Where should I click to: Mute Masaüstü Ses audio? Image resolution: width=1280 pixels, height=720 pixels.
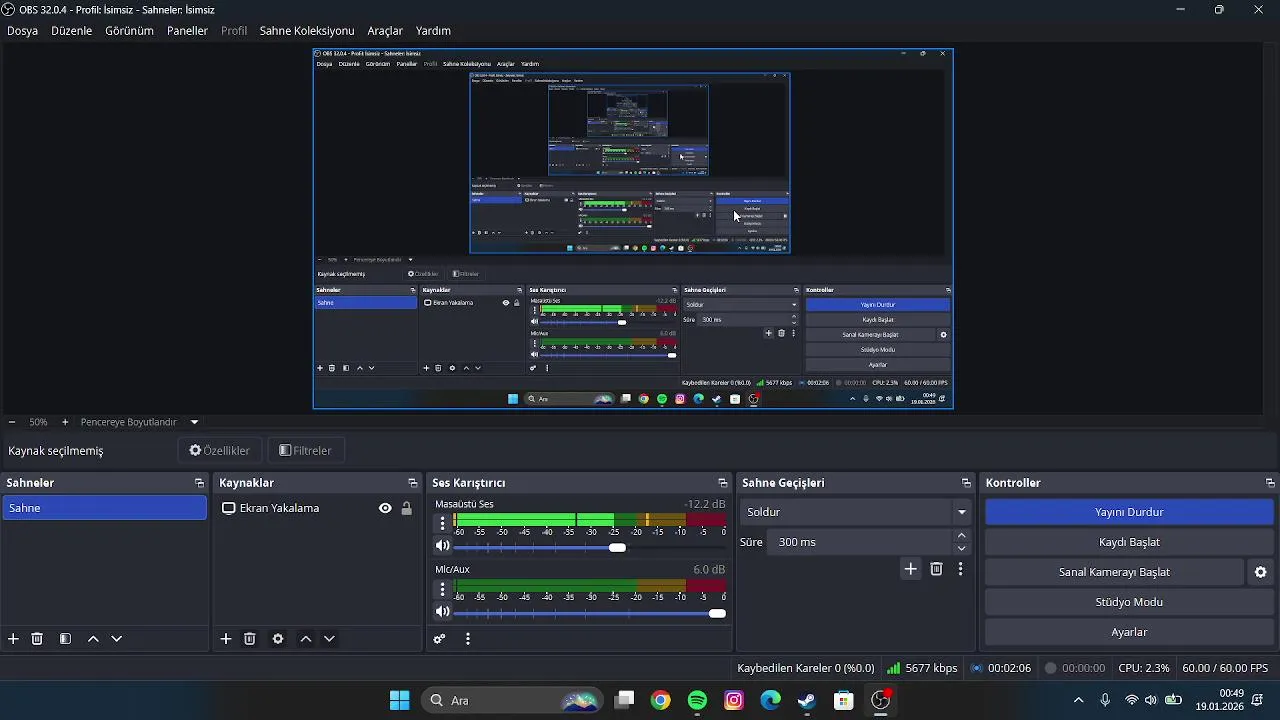pos(443,546)
